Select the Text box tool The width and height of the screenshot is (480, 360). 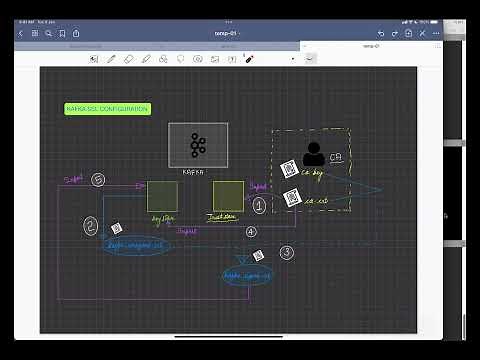pos(232,59)
